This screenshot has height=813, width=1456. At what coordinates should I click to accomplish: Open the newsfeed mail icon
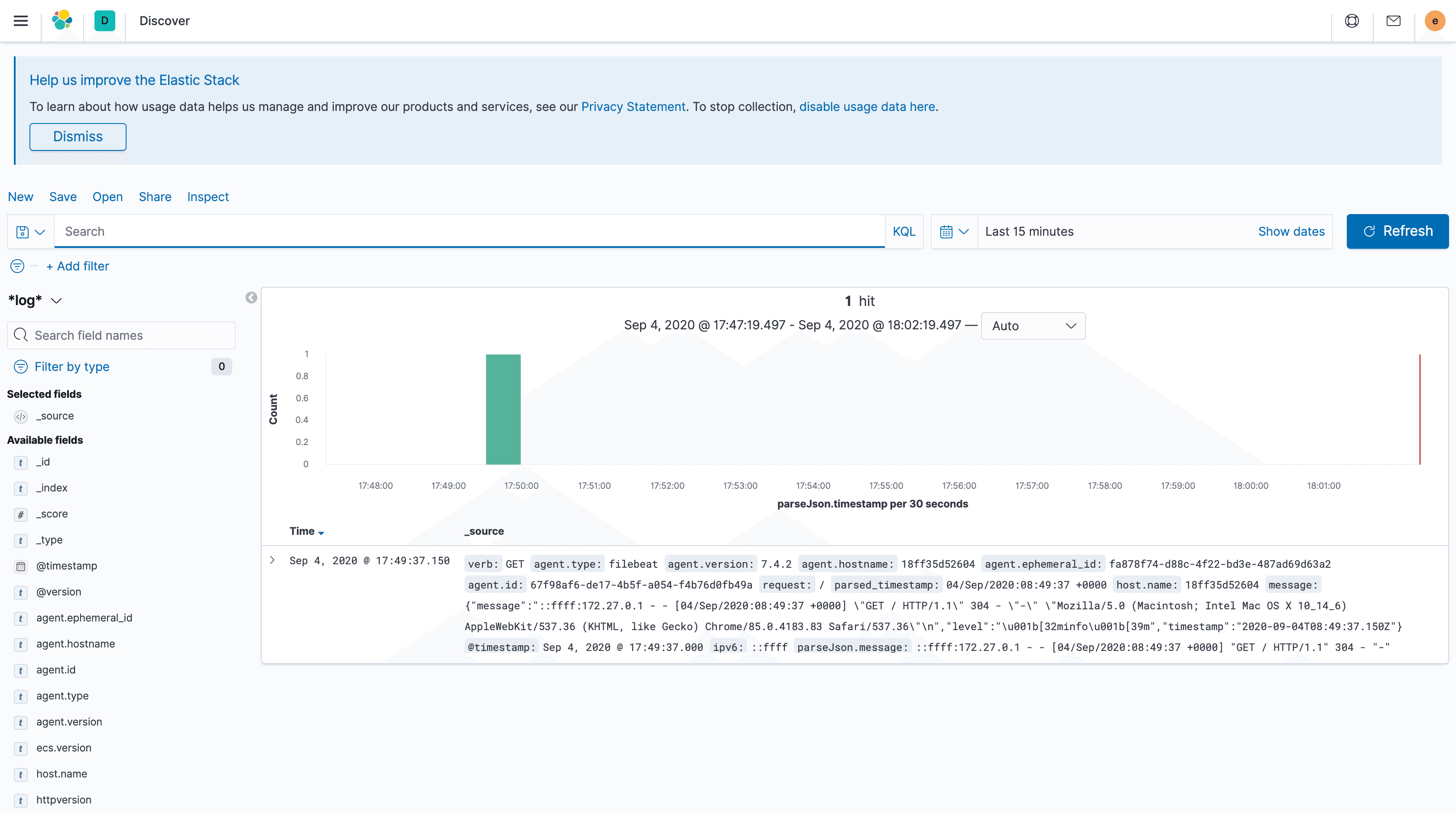pos(1393,21)
